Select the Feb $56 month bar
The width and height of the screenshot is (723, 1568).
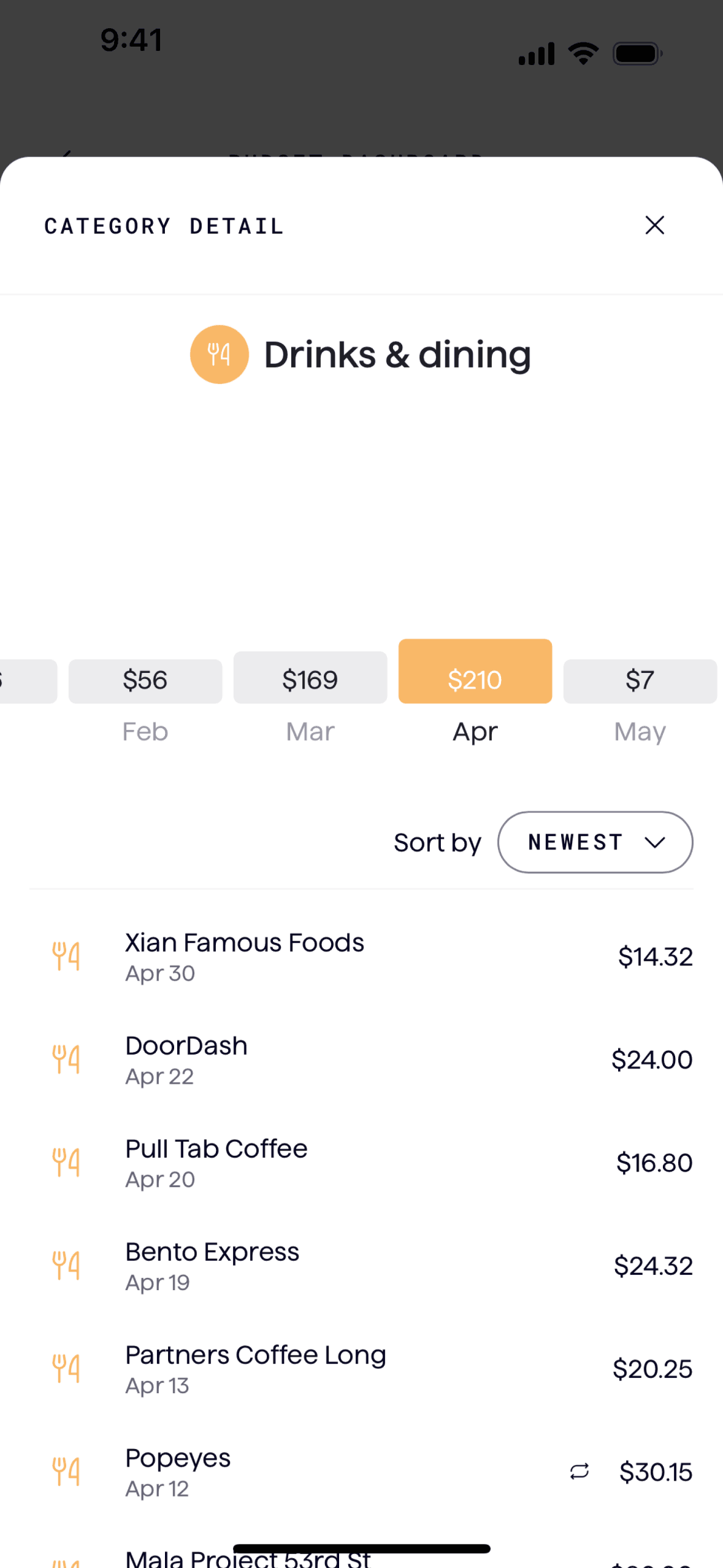(145, 680)
